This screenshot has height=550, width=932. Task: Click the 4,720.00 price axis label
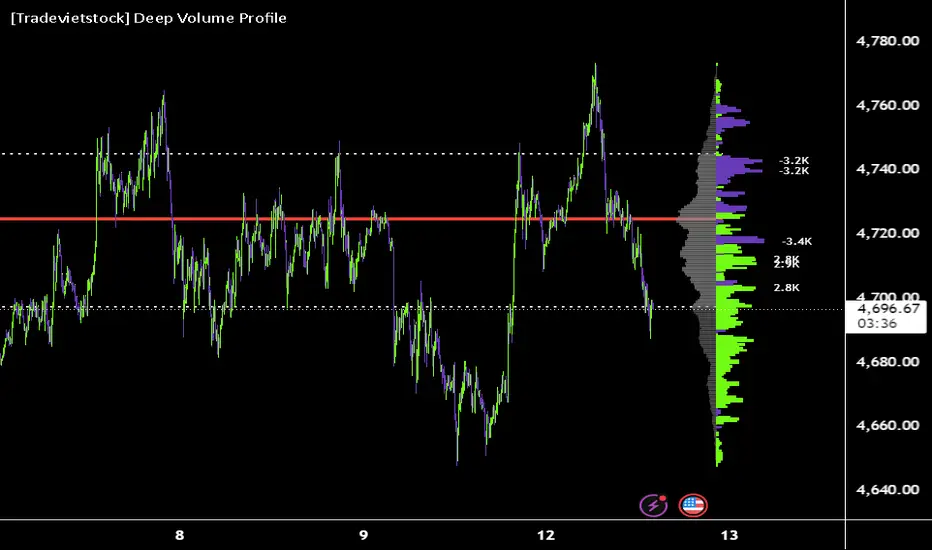(x=887, y=233)
